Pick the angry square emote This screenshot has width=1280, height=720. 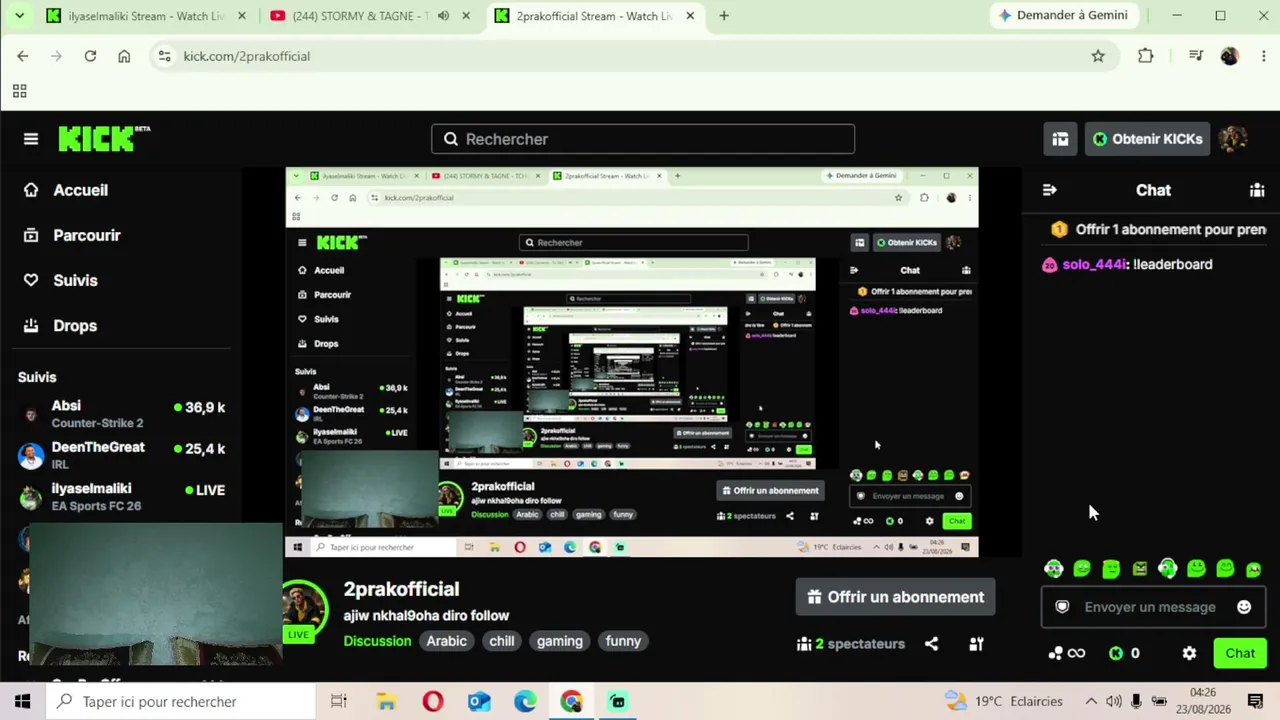click(1140, 569)
